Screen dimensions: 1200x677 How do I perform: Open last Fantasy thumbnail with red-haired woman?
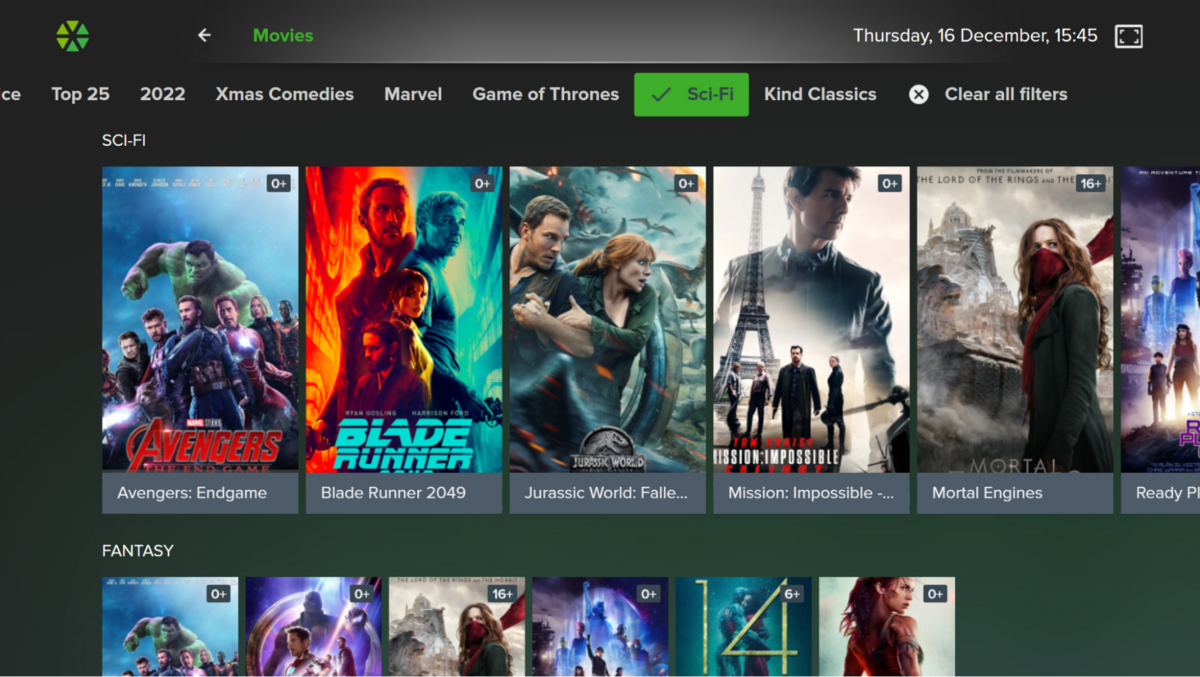(x=887, y=627)
